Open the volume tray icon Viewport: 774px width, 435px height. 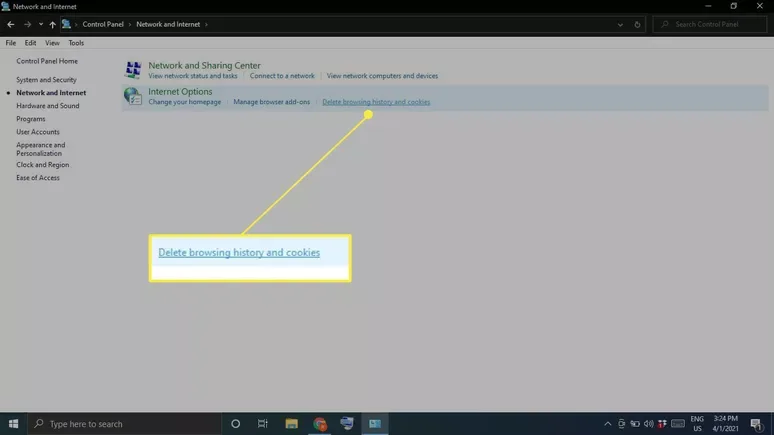[649, 424]
